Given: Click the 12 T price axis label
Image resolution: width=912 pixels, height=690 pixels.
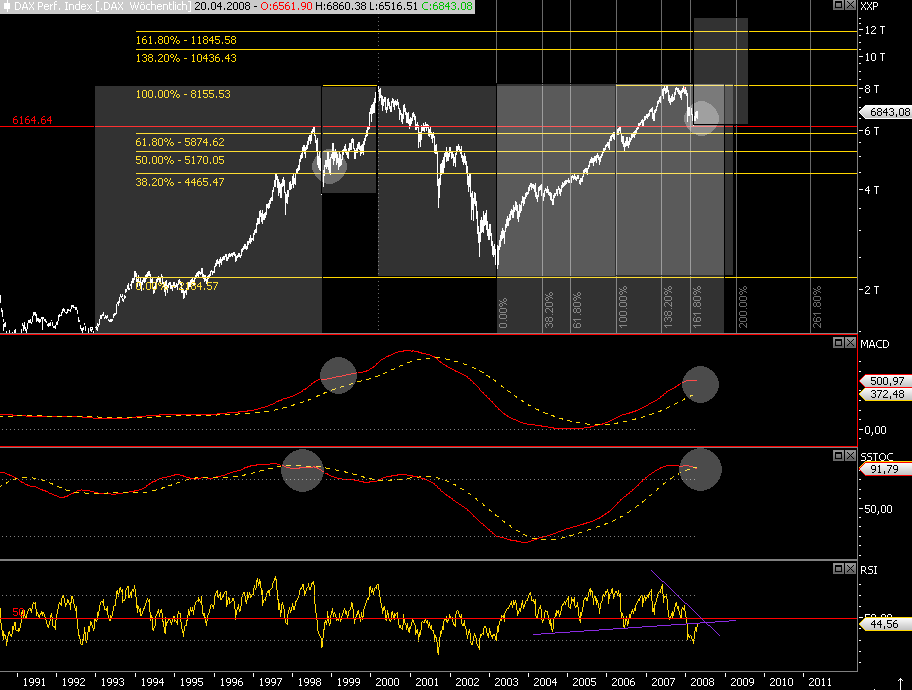Looking at the screenshot, I should 875,30.
